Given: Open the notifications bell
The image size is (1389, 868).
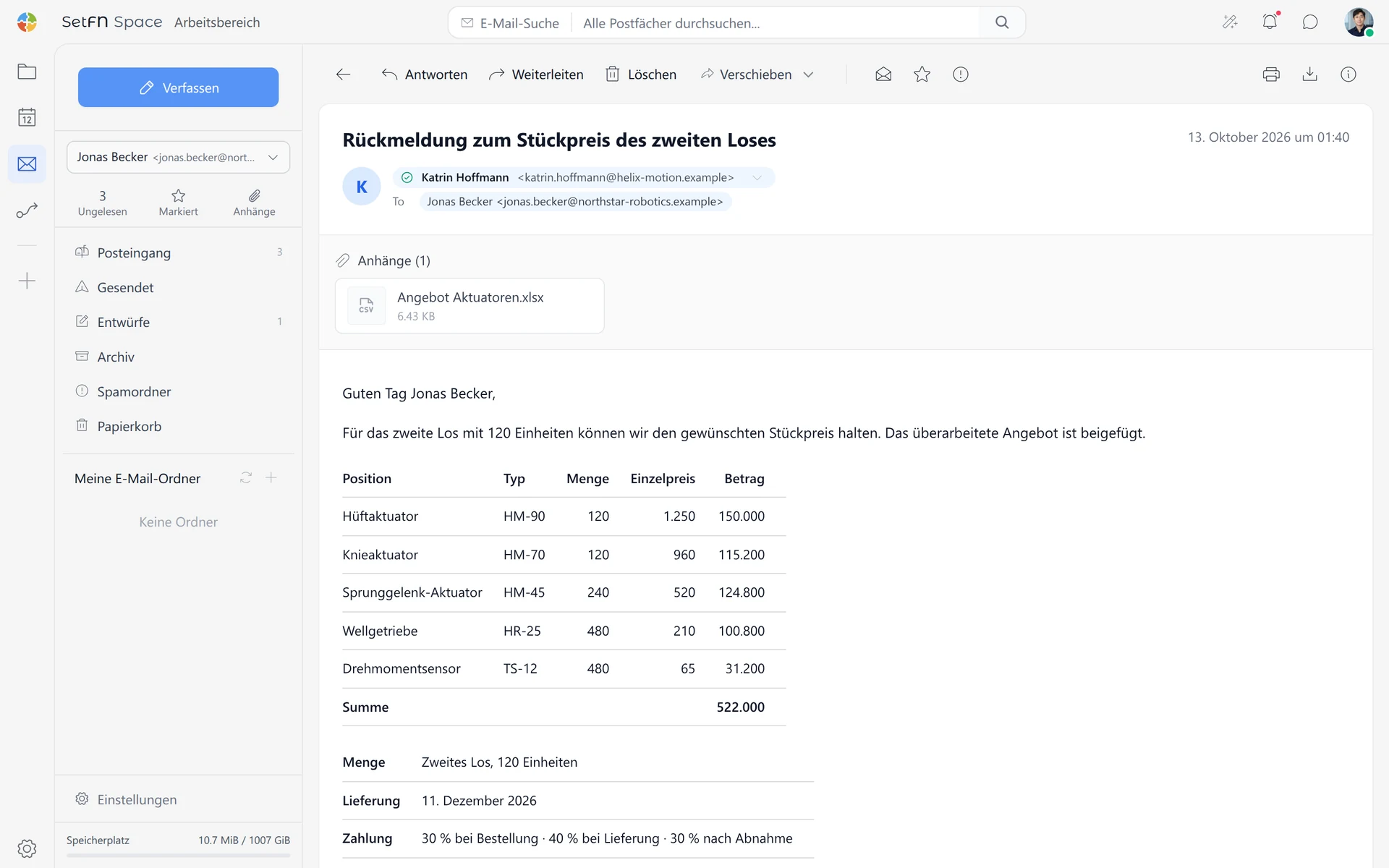Looking at the screenshot, I should pyautogui.click(x=1270, y=22).
